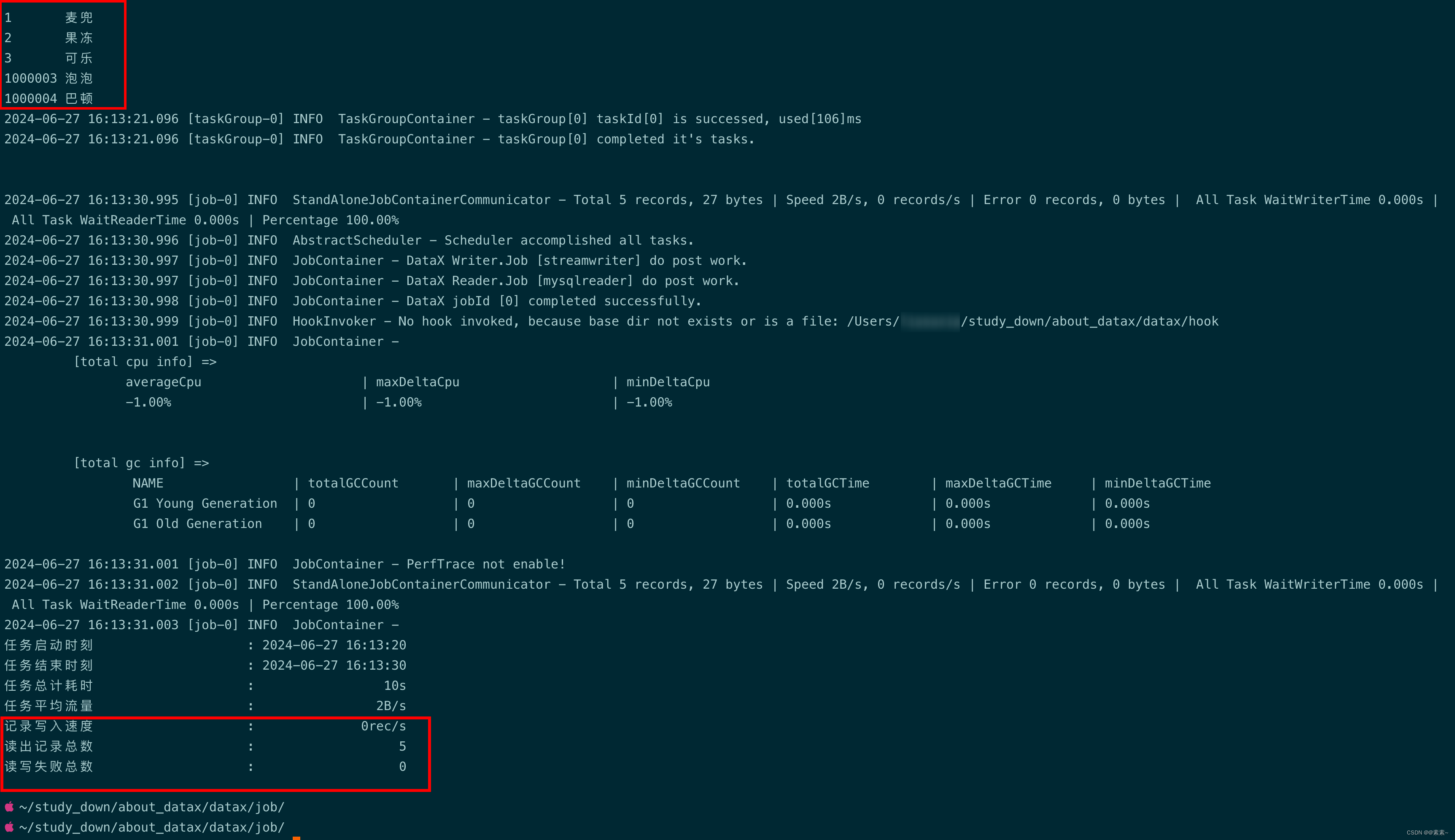Image resolution: width=1455 pixels, height=840 pixels.
Task: Click the 读出记录总数 label
Action: (48, 746)
